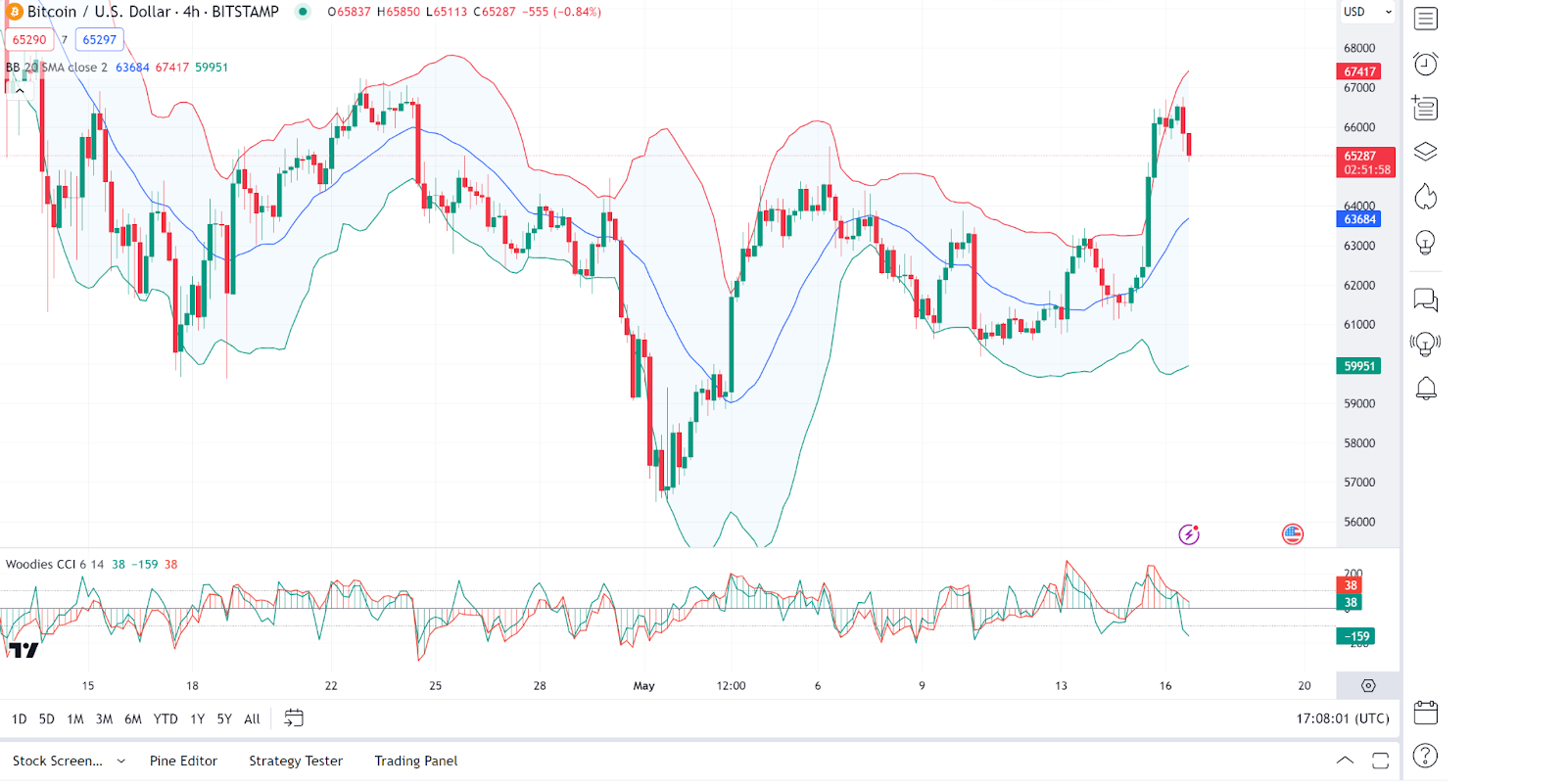Click the red 38 CCI value label
This screenshot has height=784, width=1567.
point(1350,585)
